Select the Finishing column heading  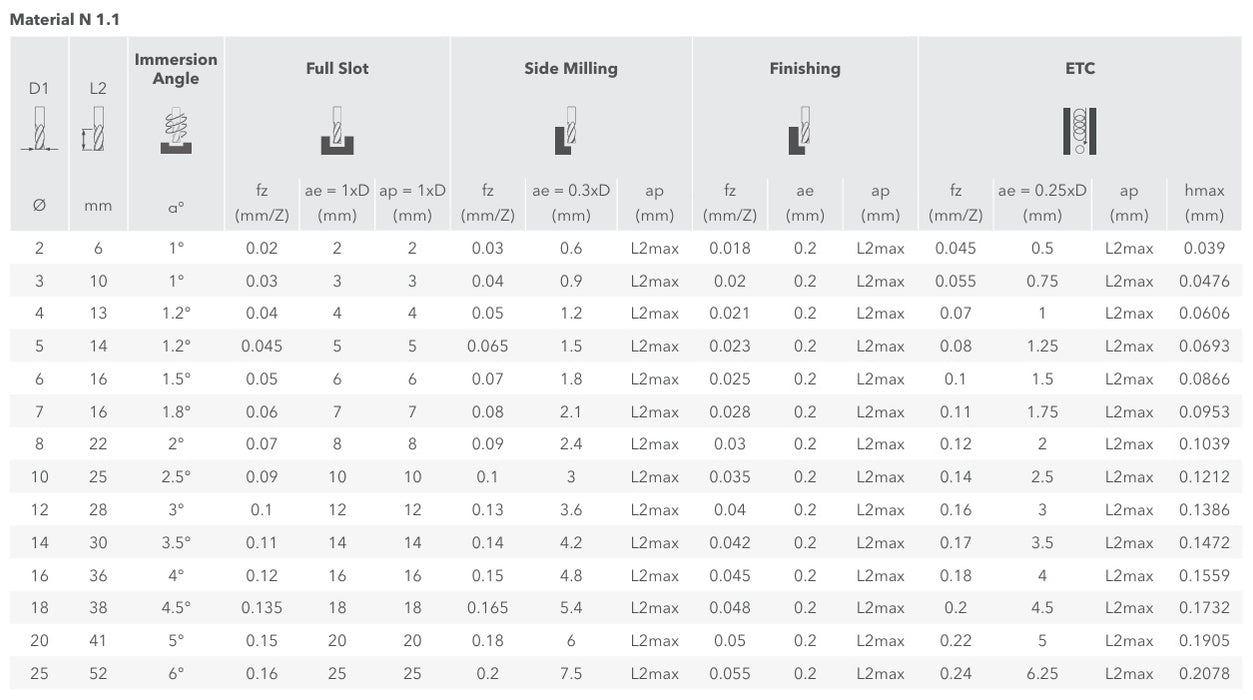[805, 68]
